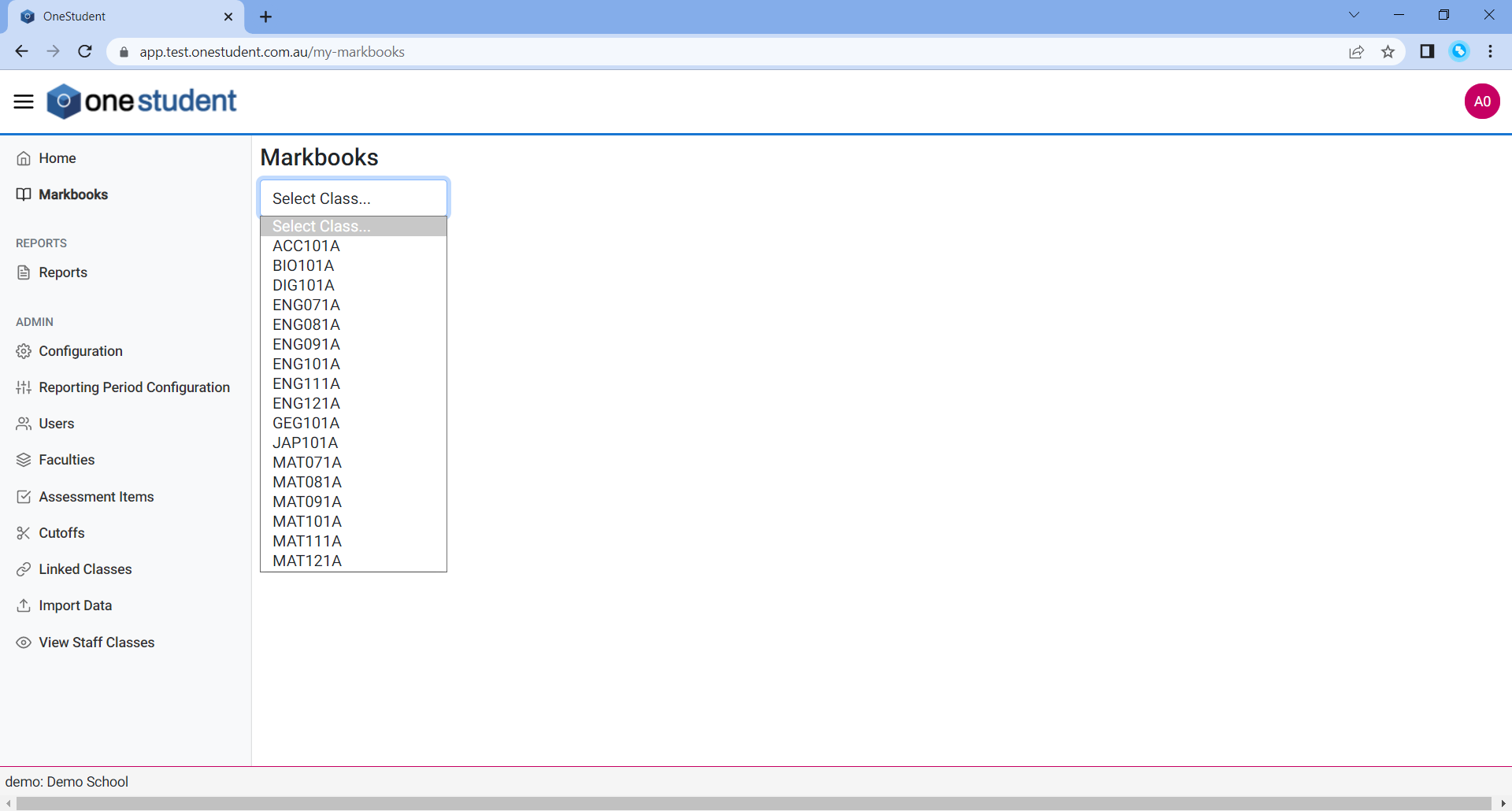The image size is (1512, 811).
Task: Choose BIO101A from the class list
Action: (x=303, y=265)
